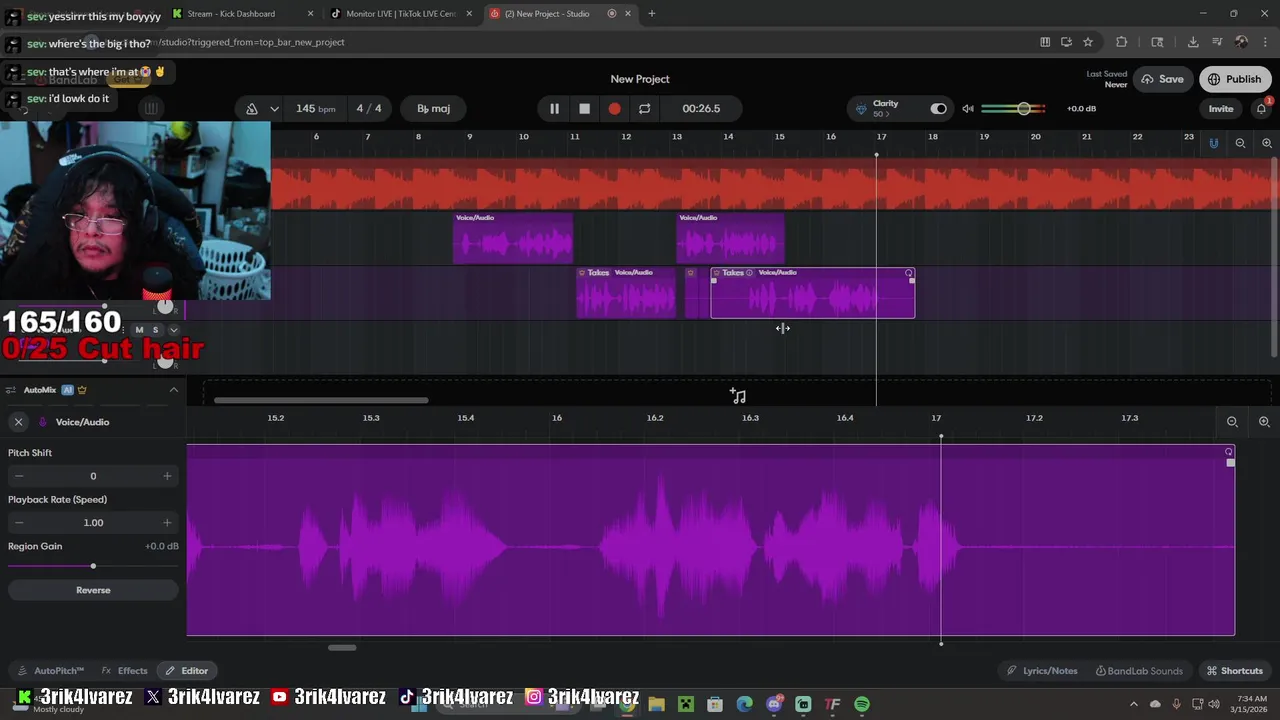Close the Voice/Audio editor panel
Viewport: 1280px width, 720px height.
pos(18,422)
